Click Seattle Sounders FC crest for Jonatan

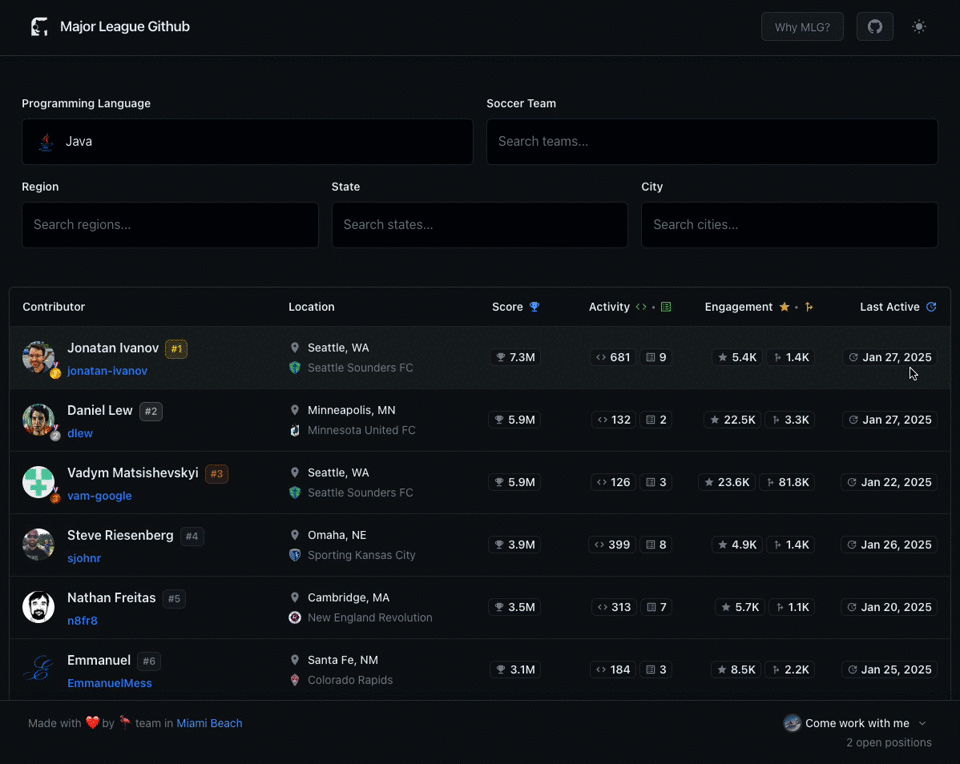coord(294,367)
